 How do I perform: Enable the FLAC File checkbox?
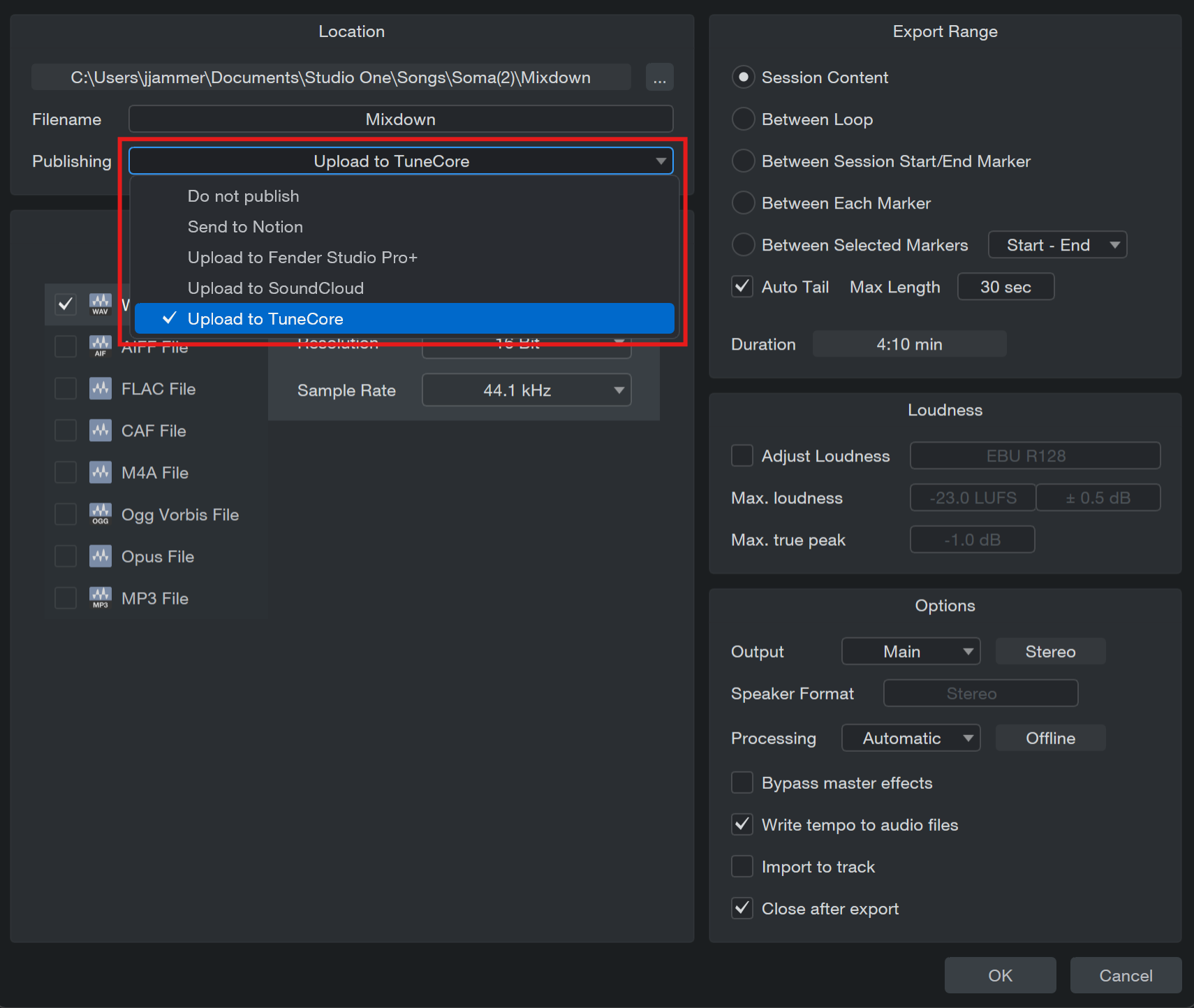[x=66, y=388]
